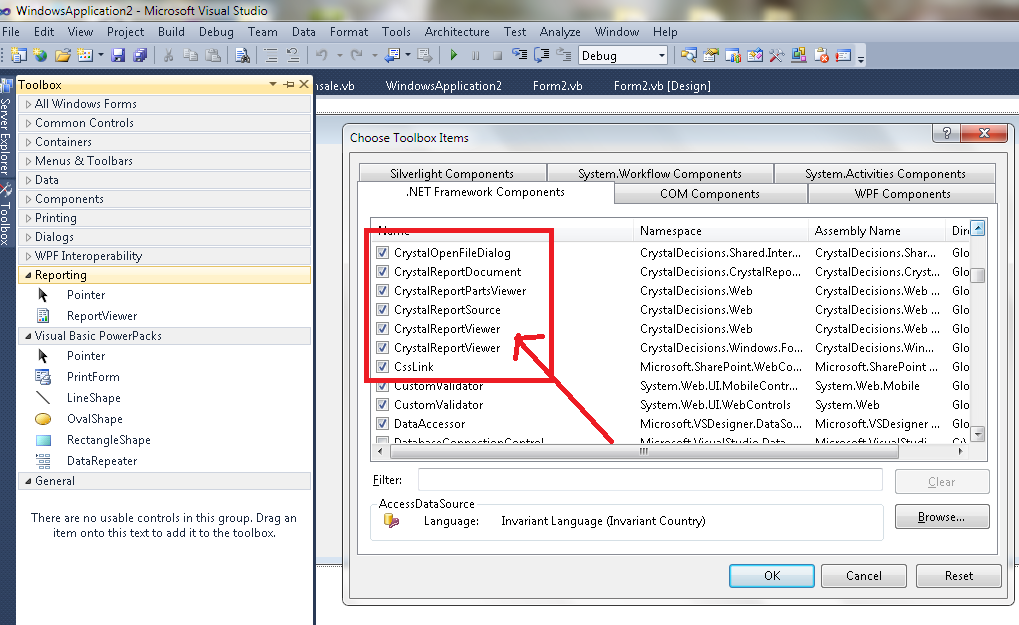Expand Menus & Toolbars toolbox group

tap(28, 160)
